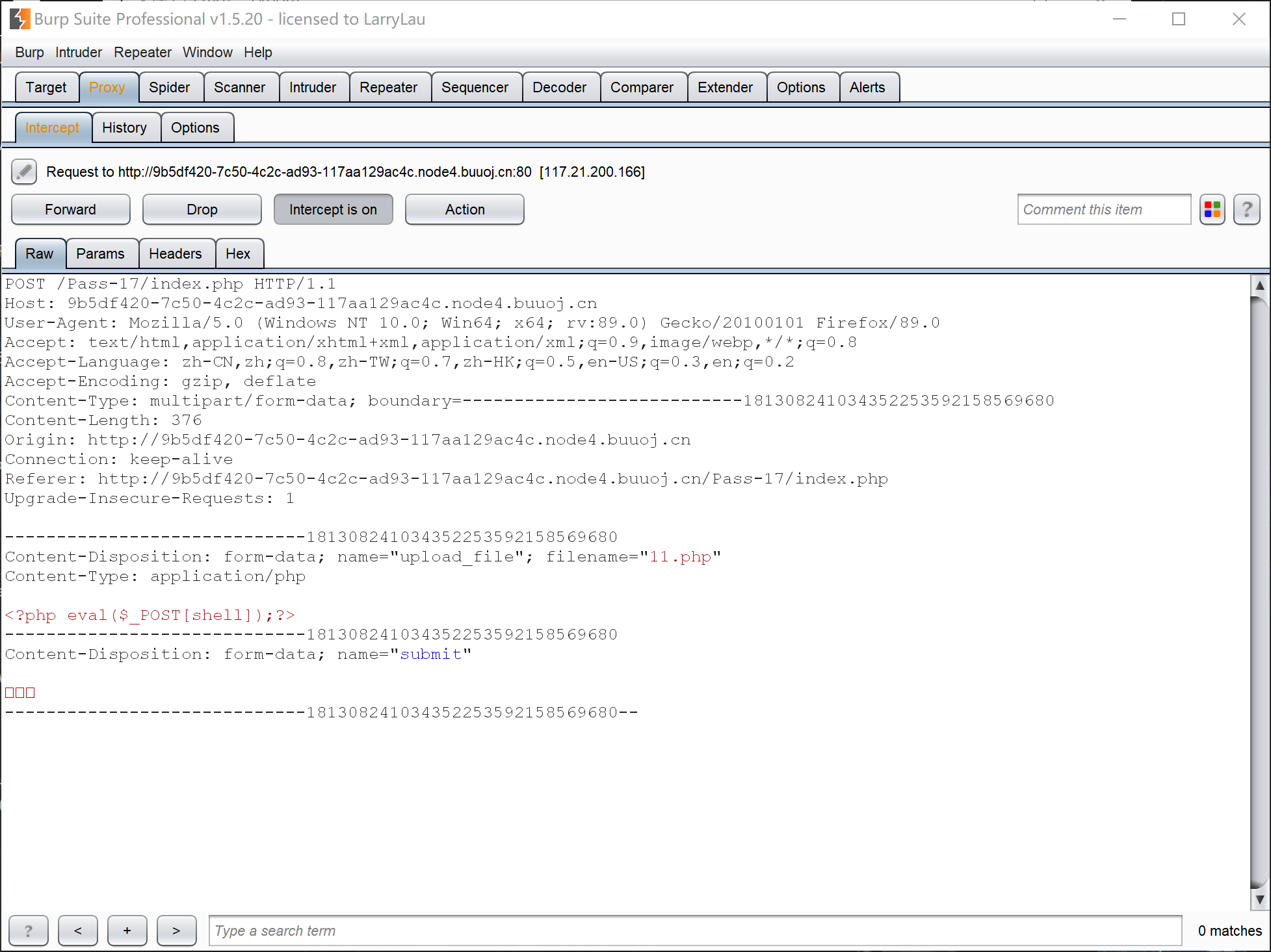
Task: Click the filename 11.php in request
Action: 681,557
